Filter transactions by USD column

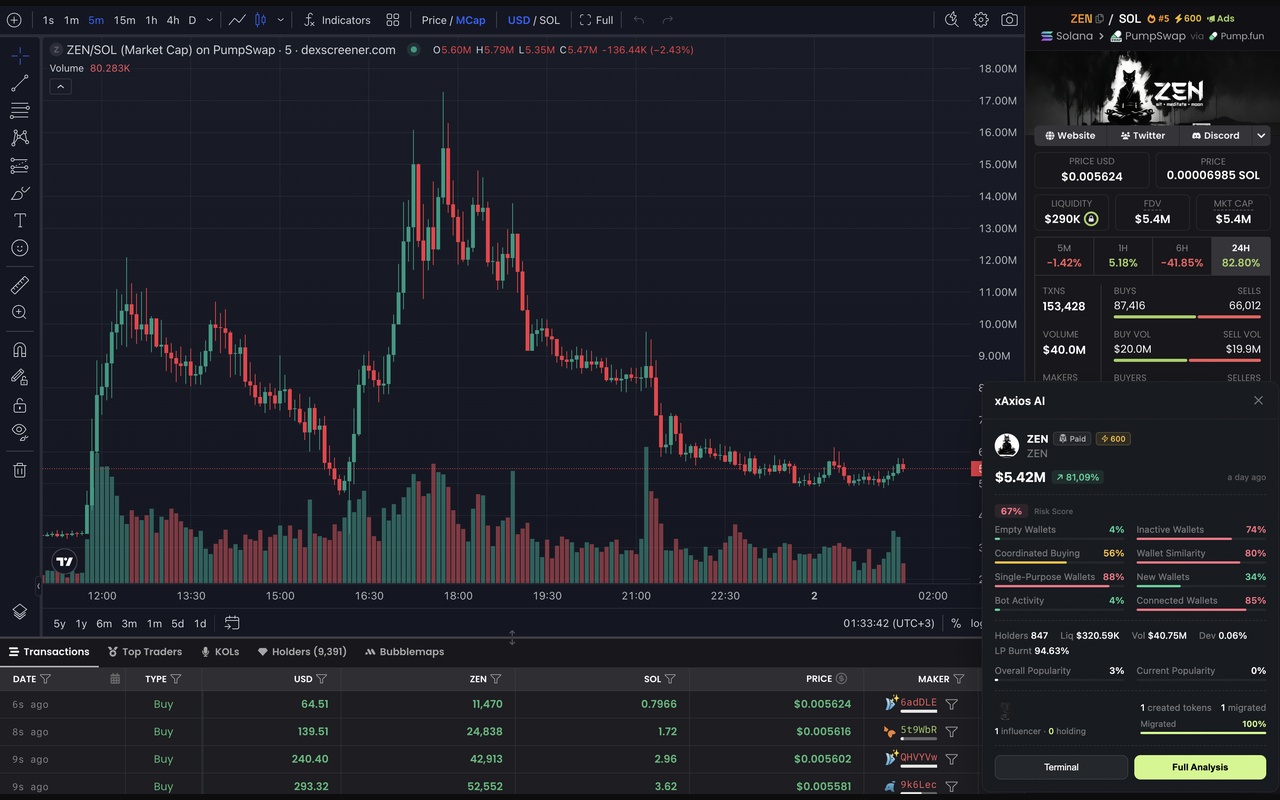coord(322,679)
